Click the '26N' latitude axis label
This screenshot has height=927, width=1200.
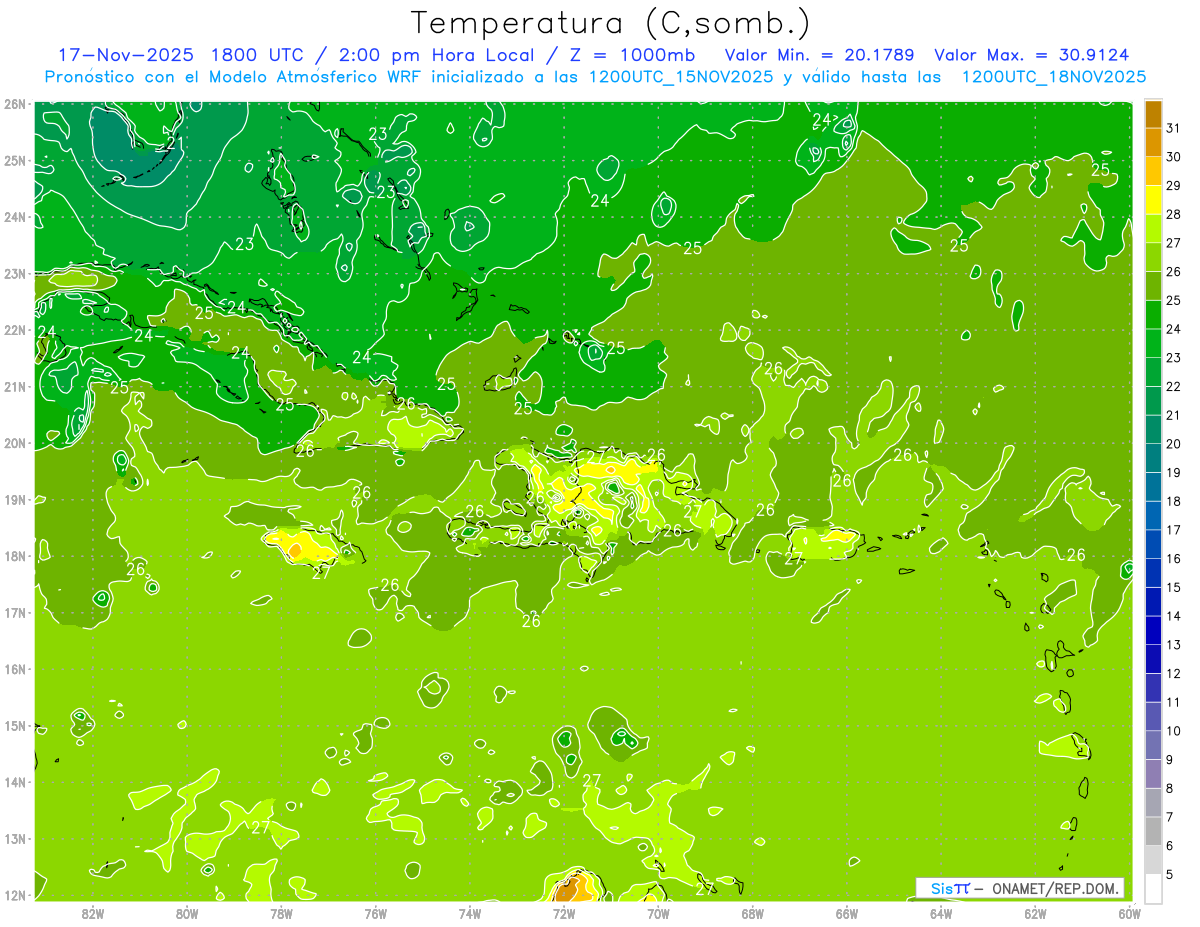point(14,104)
